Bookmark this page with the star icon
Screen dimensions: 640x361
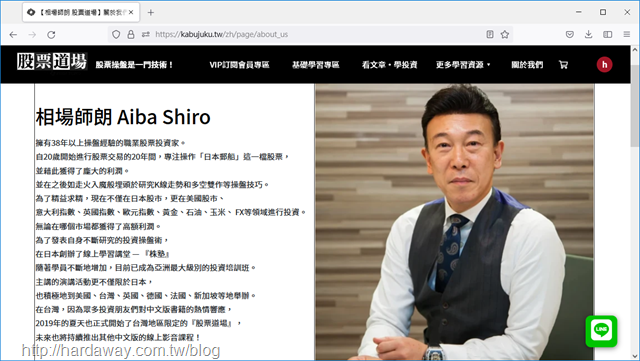505,34
